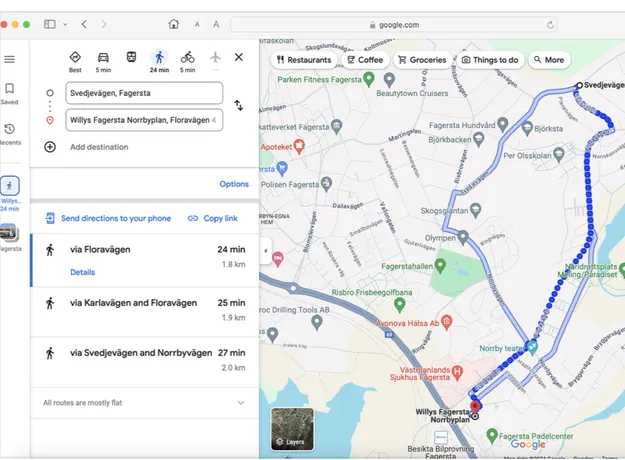Go back in Safari browser
Image resolution: width=625 pixels, height=460 pixels.
point(84,24)
